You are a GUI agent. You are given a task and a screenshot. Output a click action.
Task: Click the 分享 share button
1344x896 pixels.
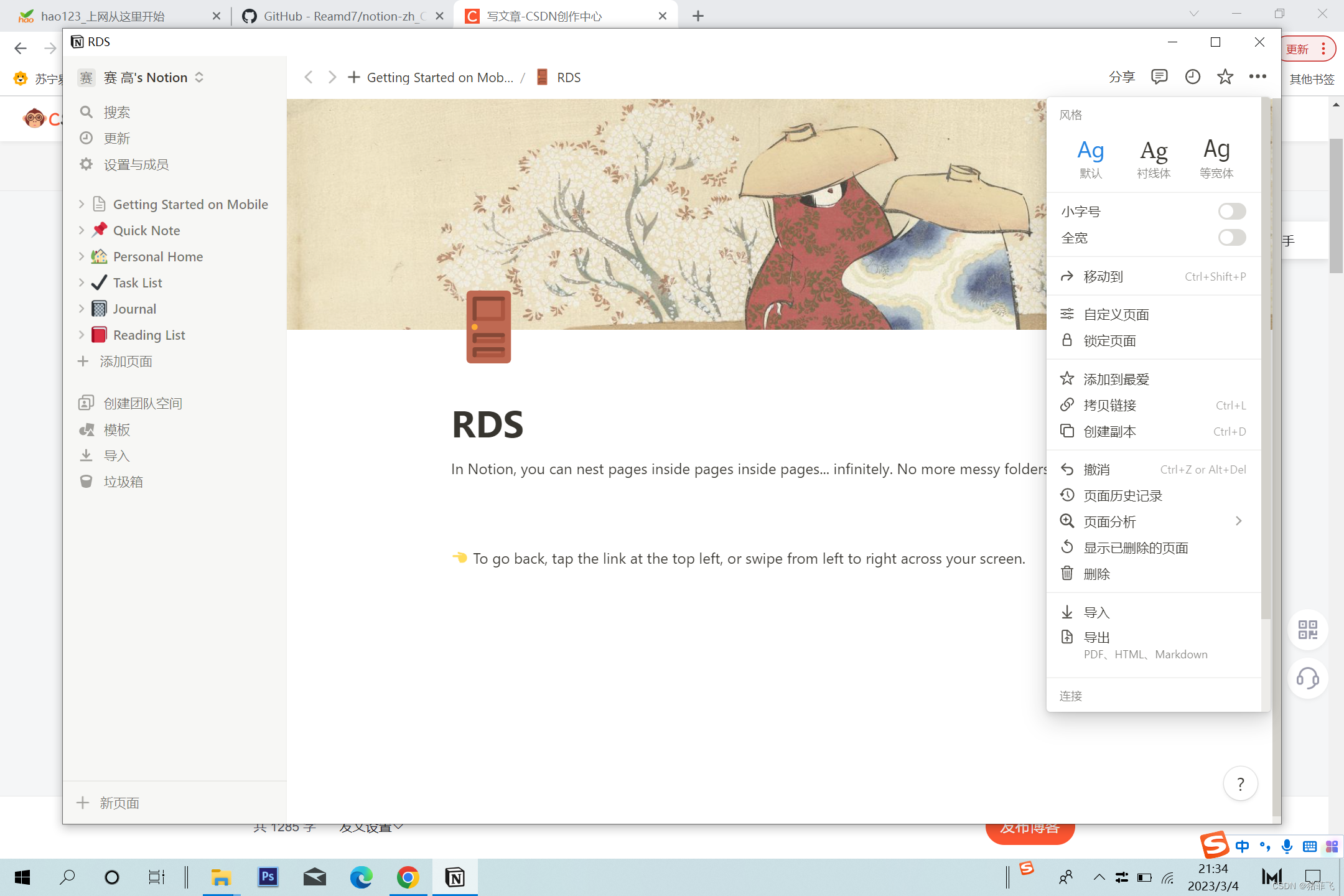tap(1122, 77)
